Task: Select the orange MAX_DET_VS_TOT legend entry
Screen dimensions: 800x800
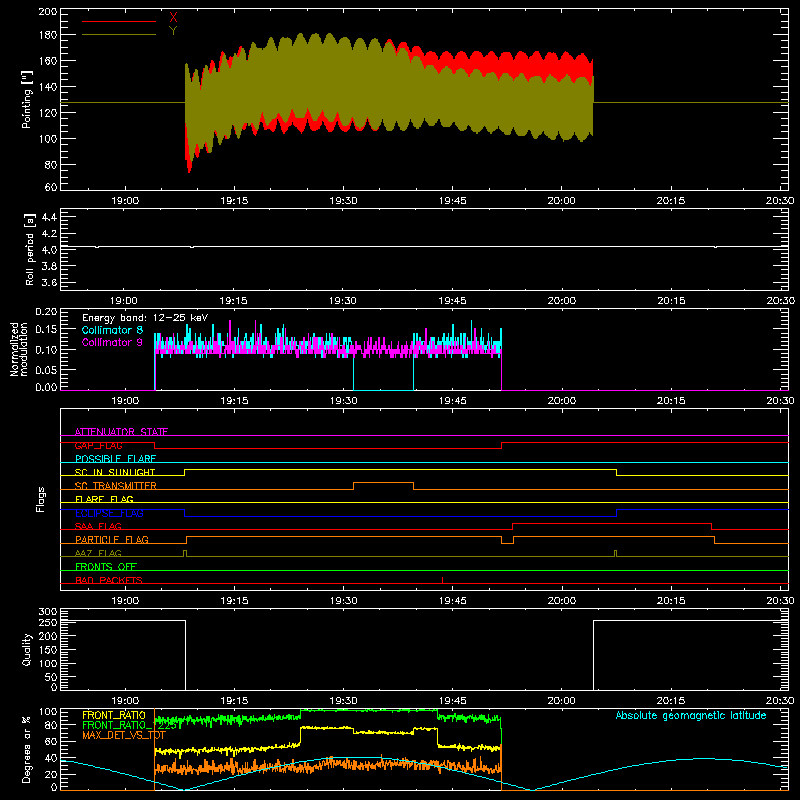Action: (x=123, y=735)
